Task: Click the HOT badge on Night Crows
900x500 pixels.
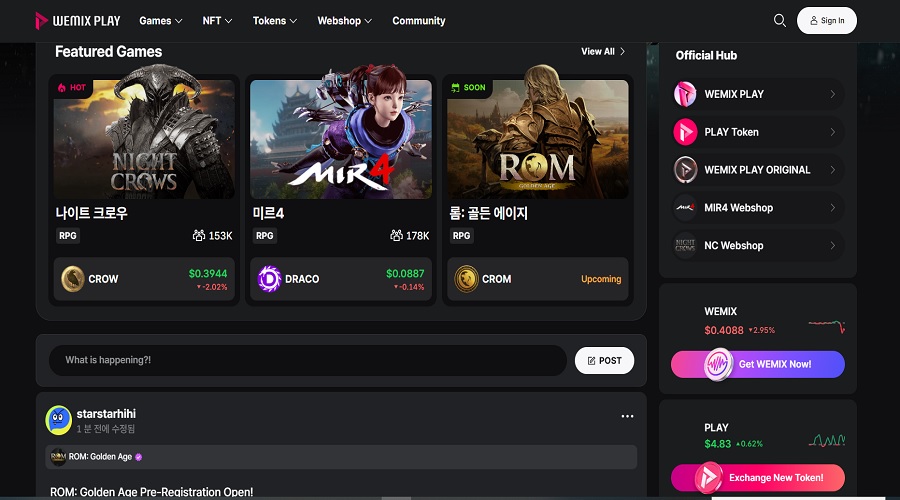Action: point(72,87)
